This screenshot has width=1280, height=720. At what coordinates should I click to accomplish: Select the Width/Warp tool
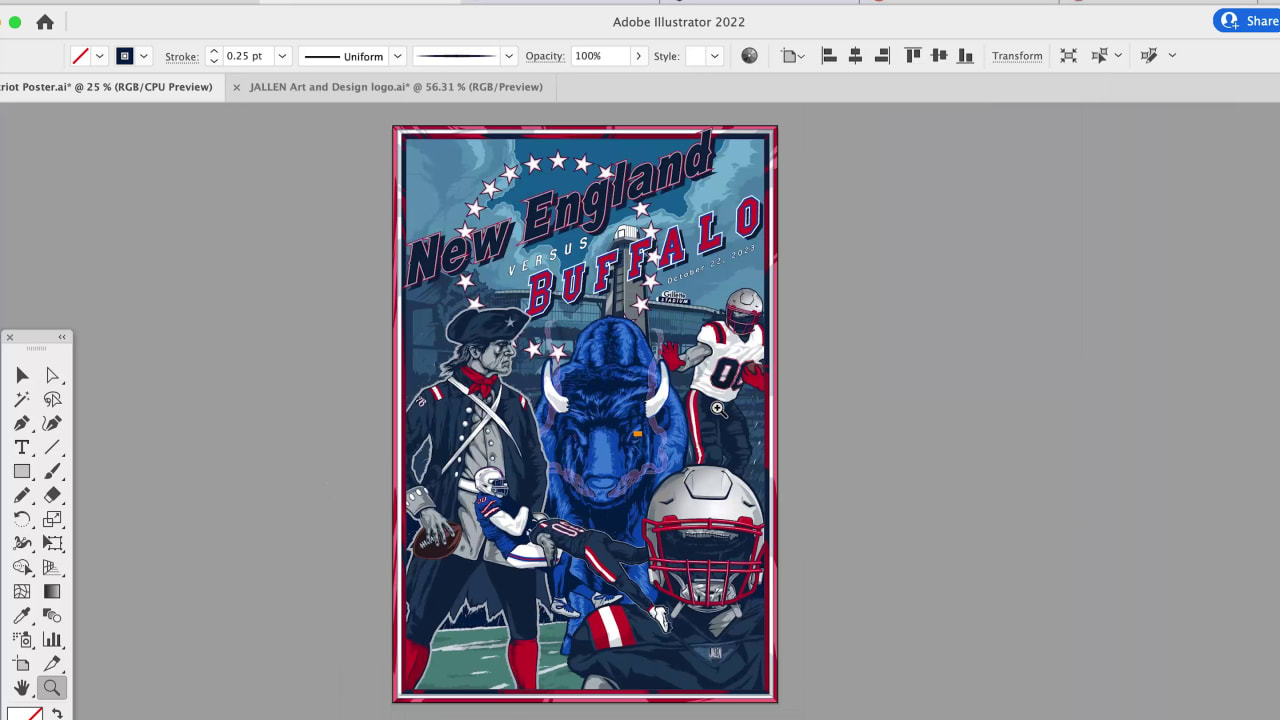(22, 543)
